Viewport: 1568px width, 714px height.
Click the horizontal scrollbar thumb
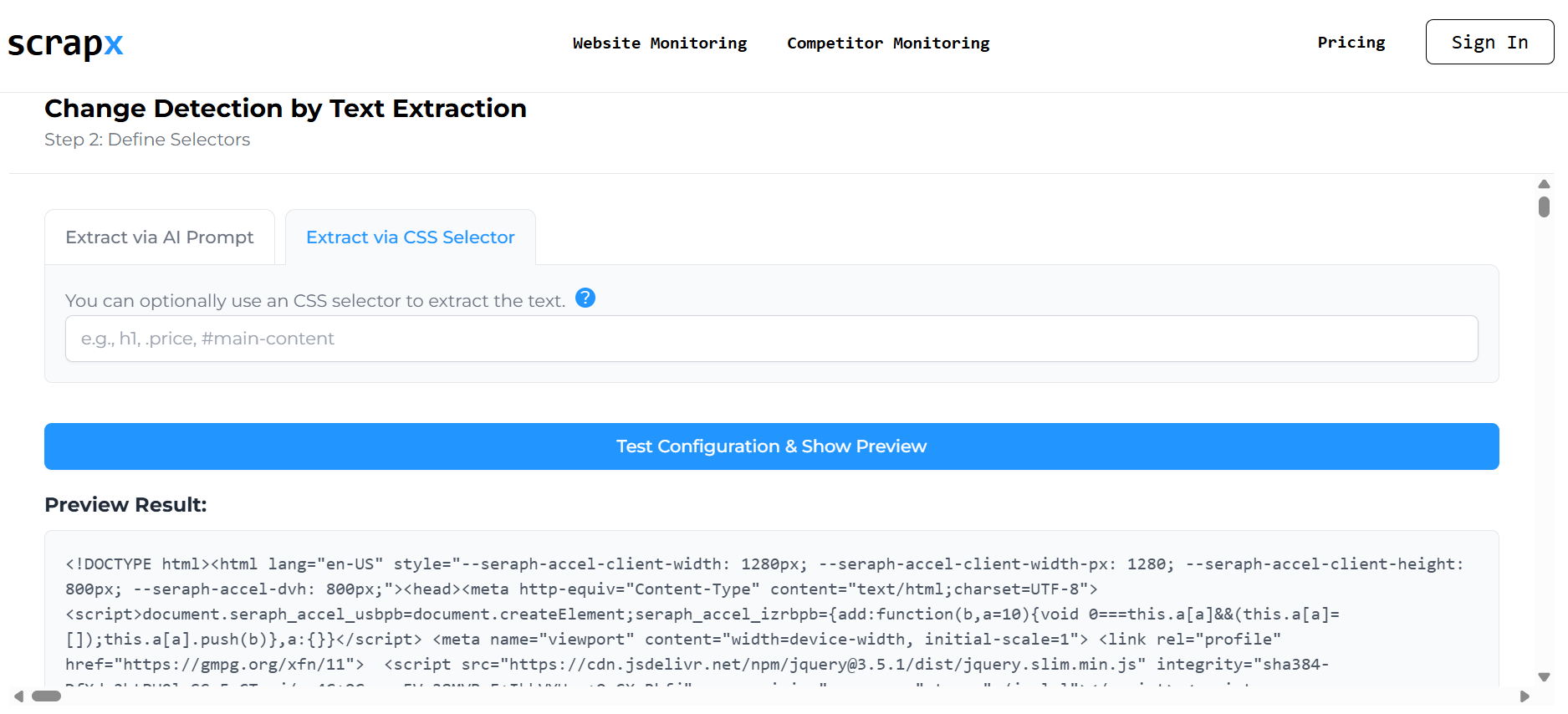point(47,696)
